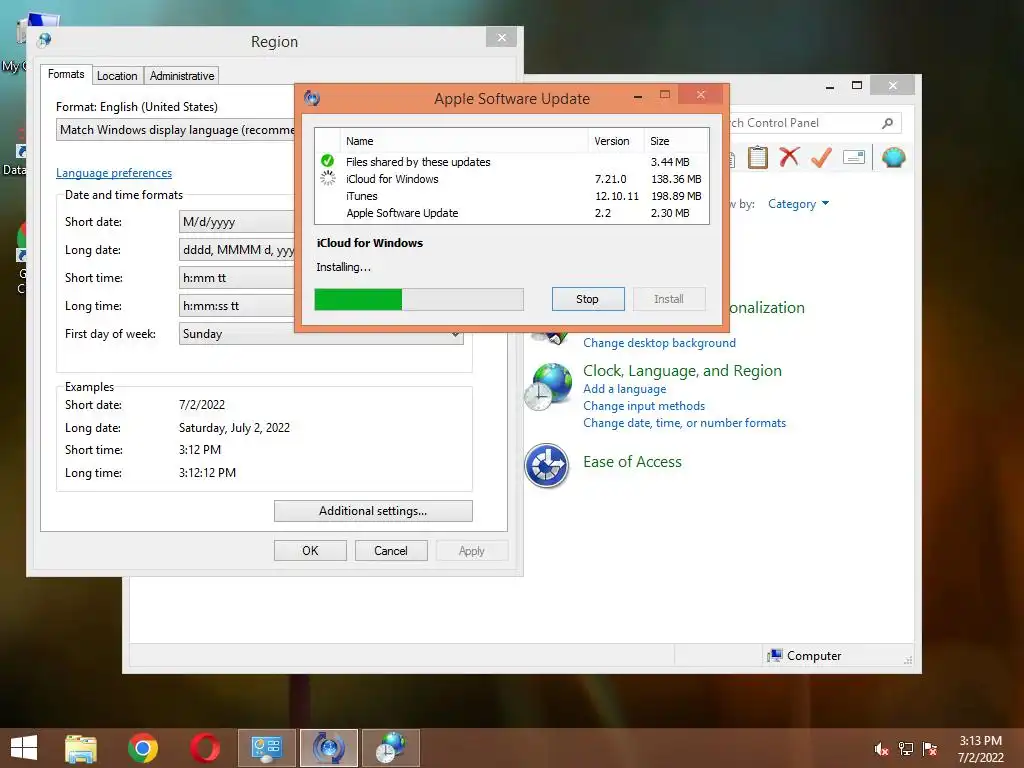1024x768 pixels.
Task: Switch to Control Panel taskbar icon
Action: 266,748
